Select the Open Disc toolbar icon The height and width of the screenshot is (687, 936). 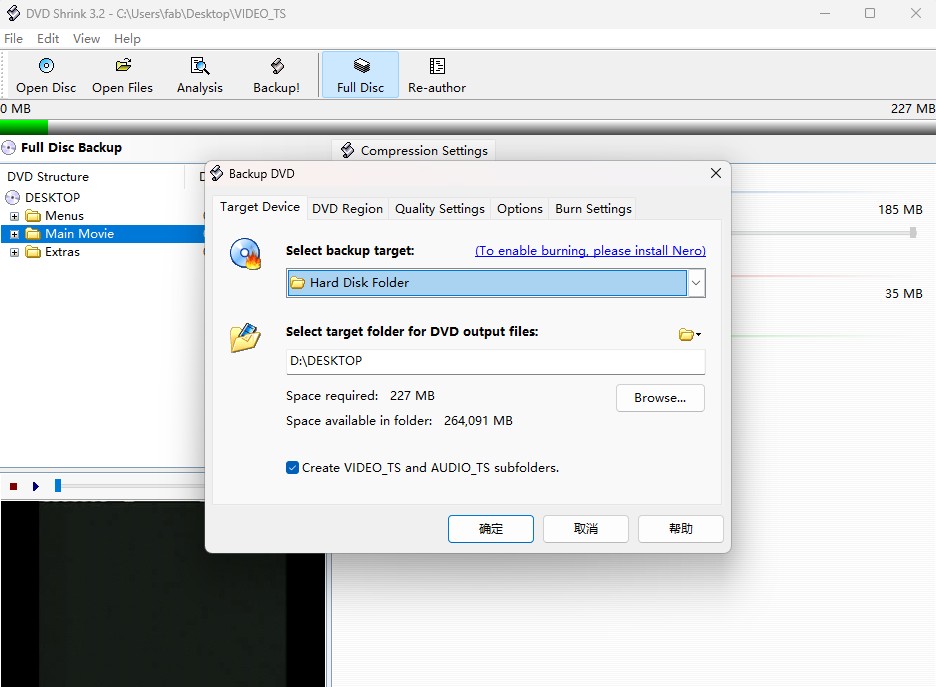click(45, 74)
